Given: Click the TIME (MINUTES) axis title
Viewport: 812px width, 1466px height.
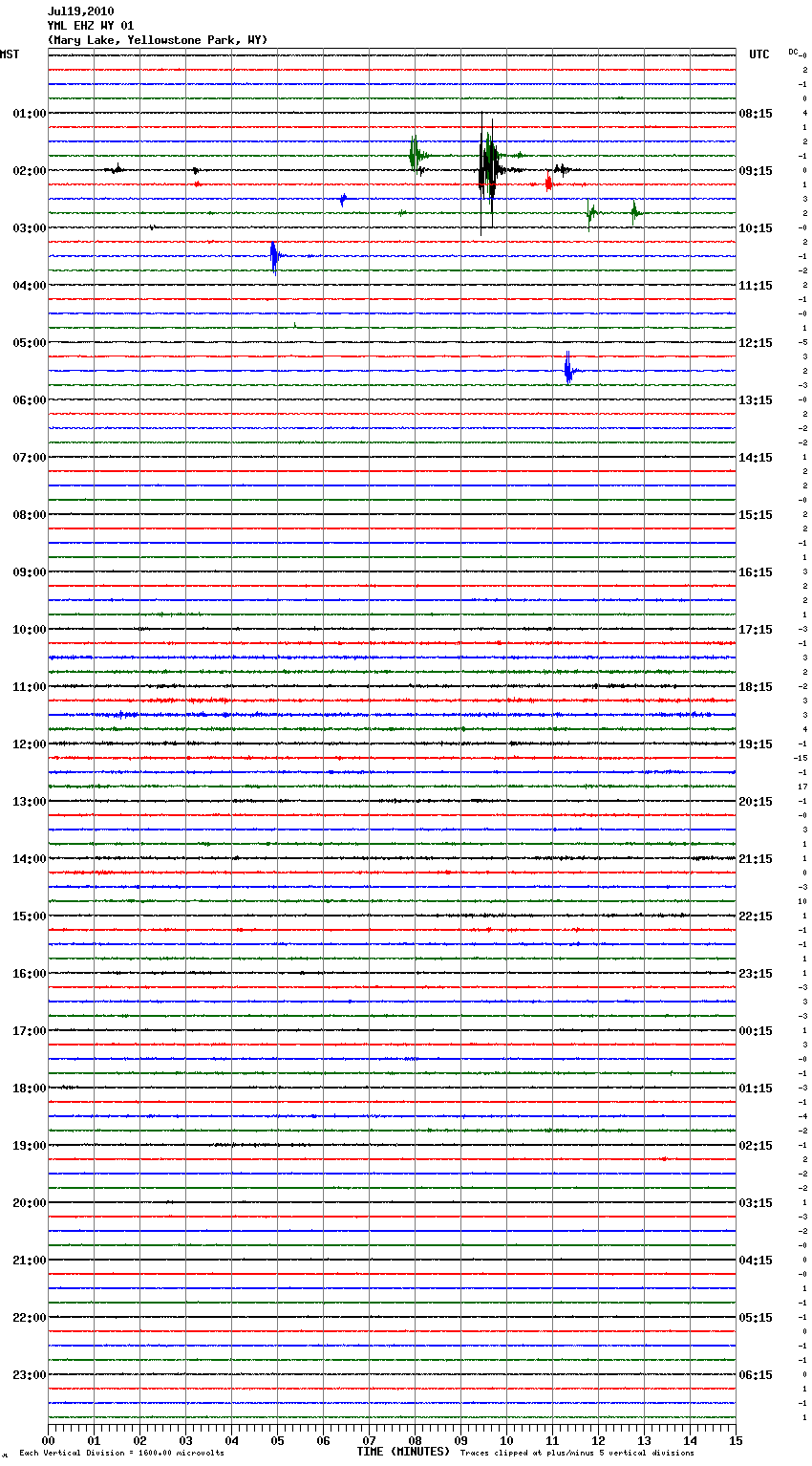Looking at the screenshot, I should coord(402,1452).
